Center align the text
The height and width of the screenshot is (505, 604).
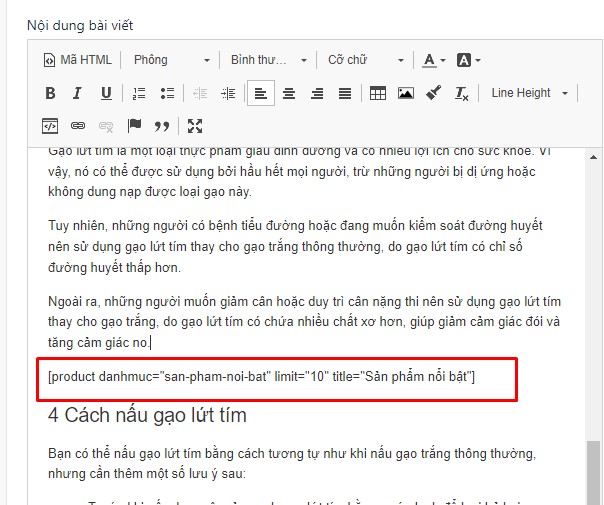pyautogui.click(x=289, y=93)
